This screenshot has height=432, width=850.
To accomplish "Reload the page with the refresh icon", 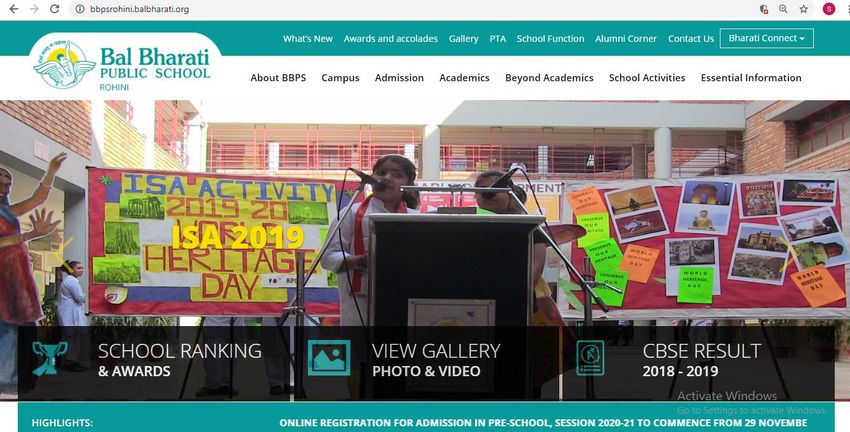I will [x=54, y=9].
